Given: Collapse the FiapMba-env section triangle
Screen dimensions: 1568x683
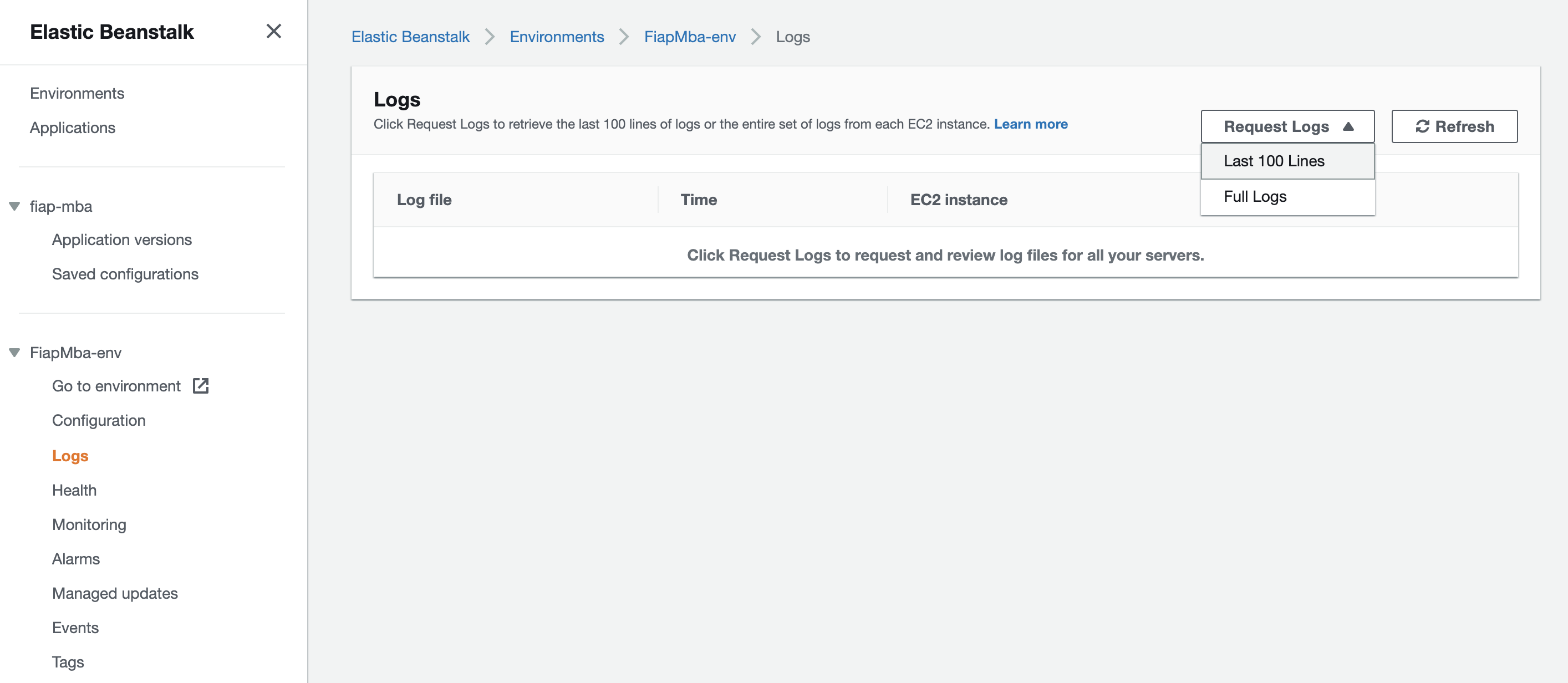Looking at the screenshot, I should coord(14,353).
